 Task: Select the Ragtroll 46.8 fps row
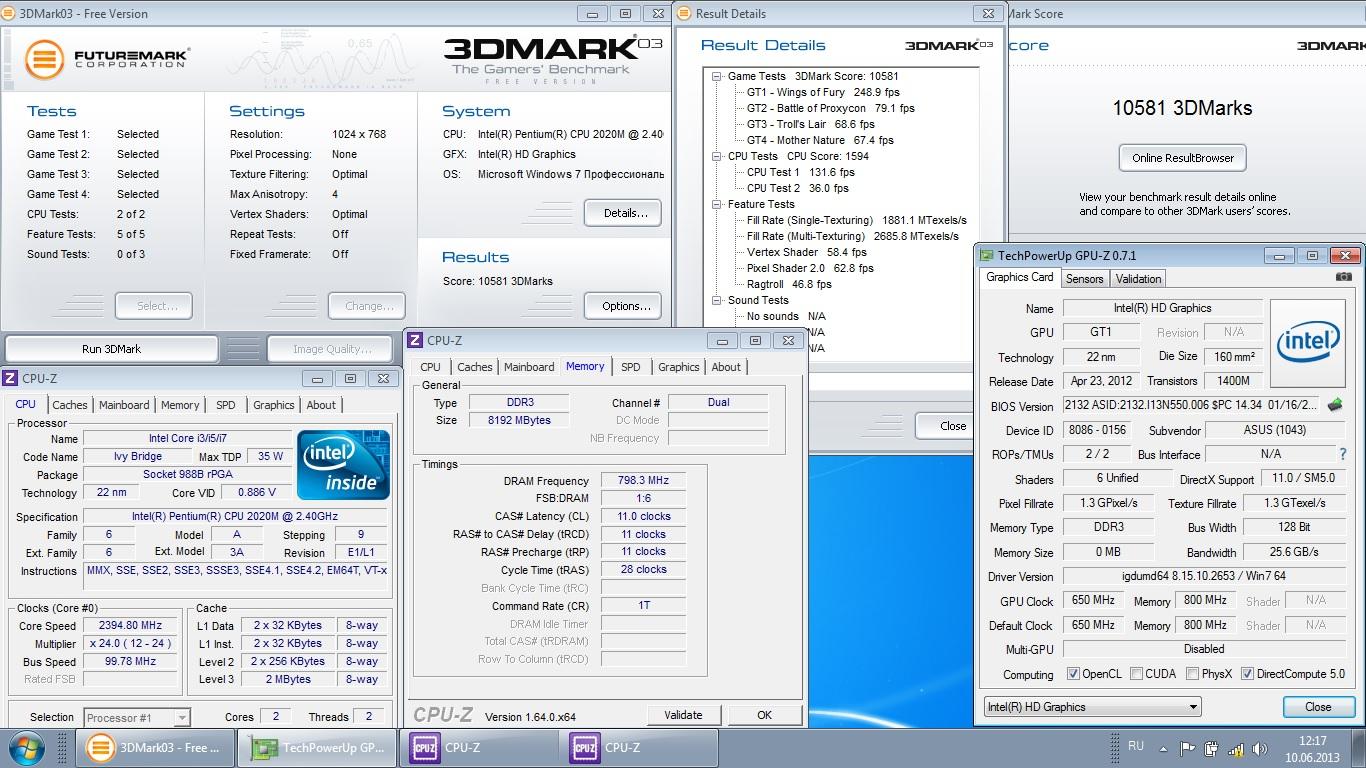pyautogui.click(x=788, y=284)
